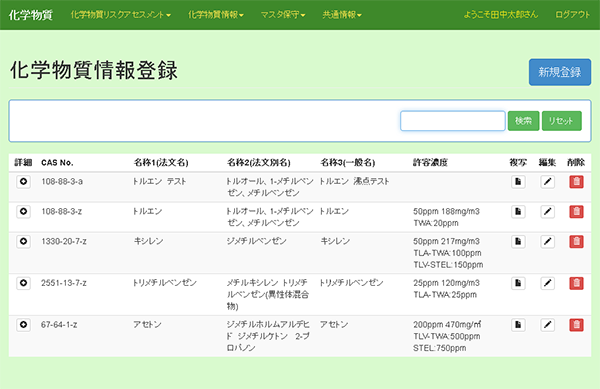Image resolution: width=600 pixels, height=389 pixels.
Task: Open the 共通情報 dropdown menu
Action: point(342,15)
